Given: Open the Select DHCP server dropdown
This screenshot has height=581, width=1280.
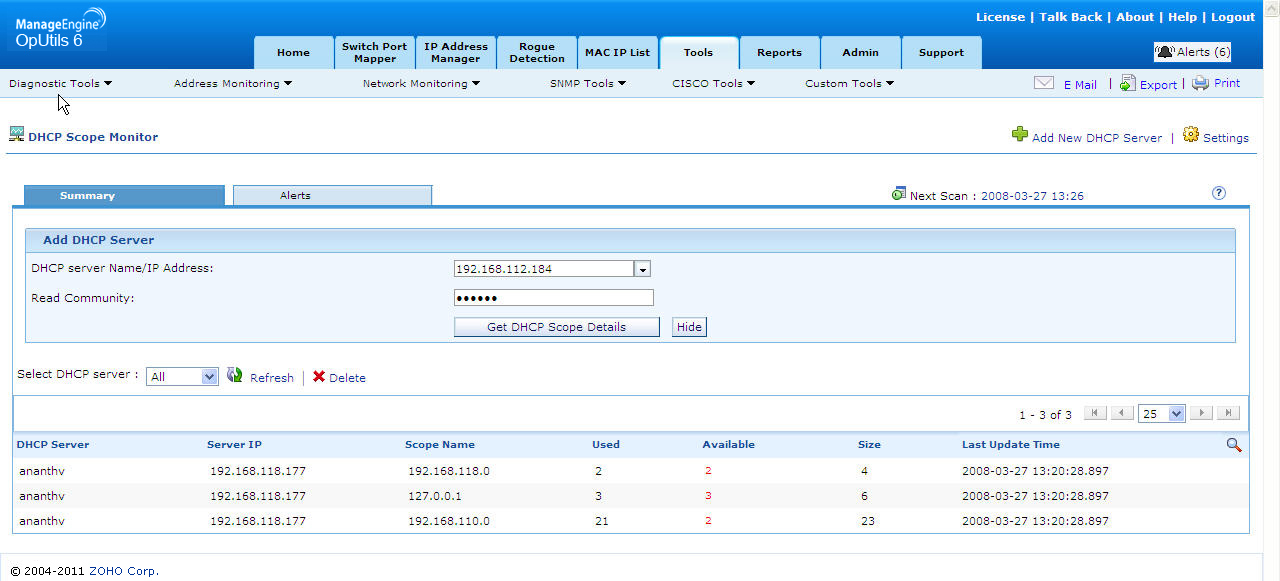Looking at the screenshot, I should click(182, 377).
